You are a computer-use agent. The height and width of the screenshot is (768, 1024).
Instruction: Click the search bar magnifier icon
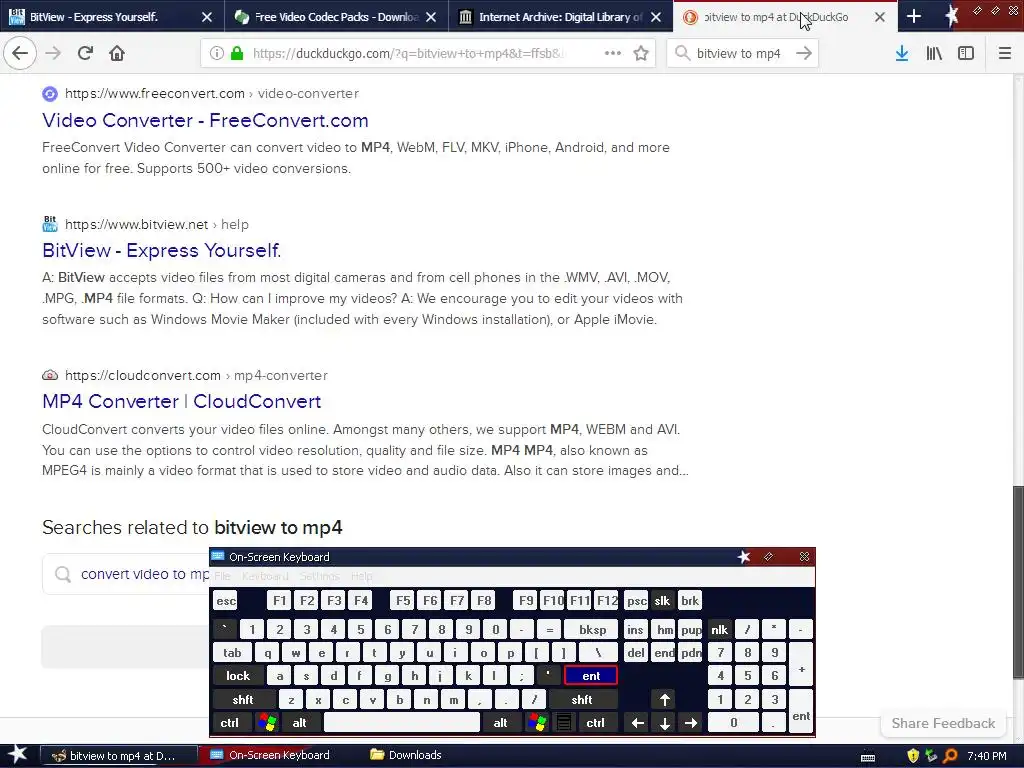tap(682, 53)
